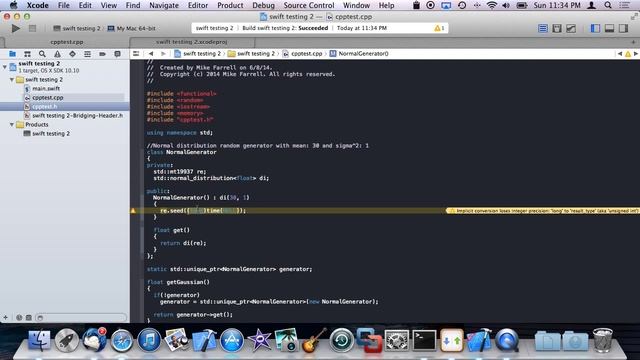
Task: Collapse the swift testing 2 project root
Action: [4, 67]
